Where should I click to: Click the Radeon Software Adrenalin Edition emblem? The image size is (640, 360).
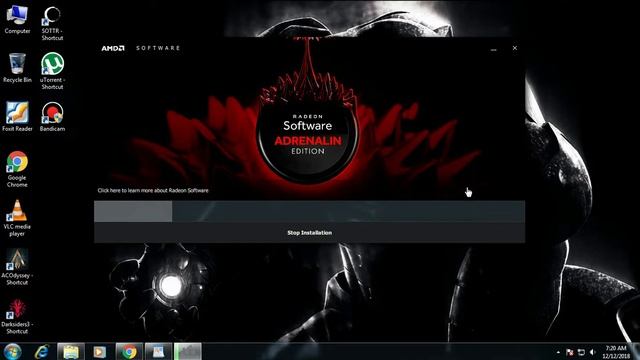click(308, 137)
